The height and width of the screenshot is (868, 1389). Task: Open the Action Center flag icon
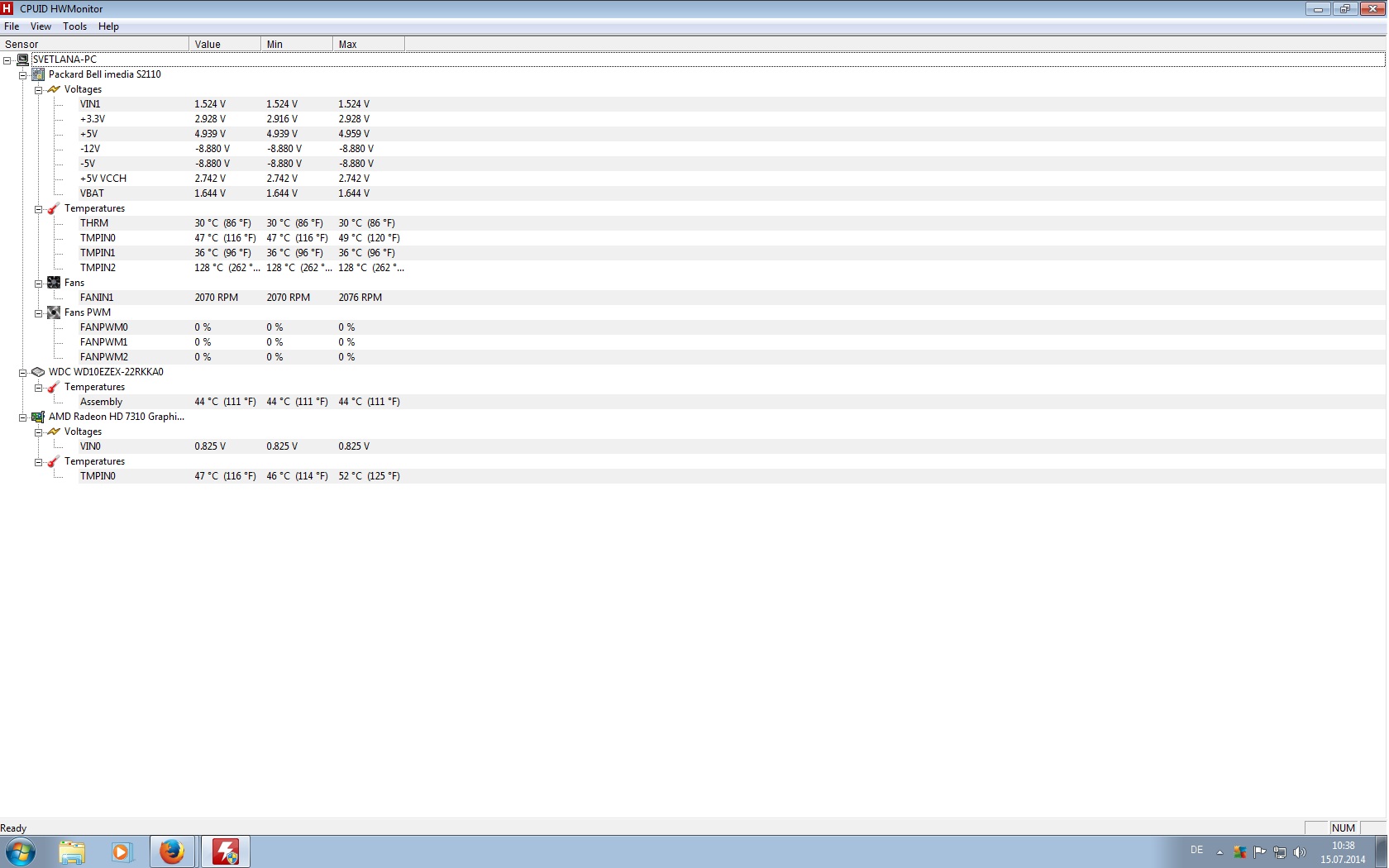point(1259,852)
